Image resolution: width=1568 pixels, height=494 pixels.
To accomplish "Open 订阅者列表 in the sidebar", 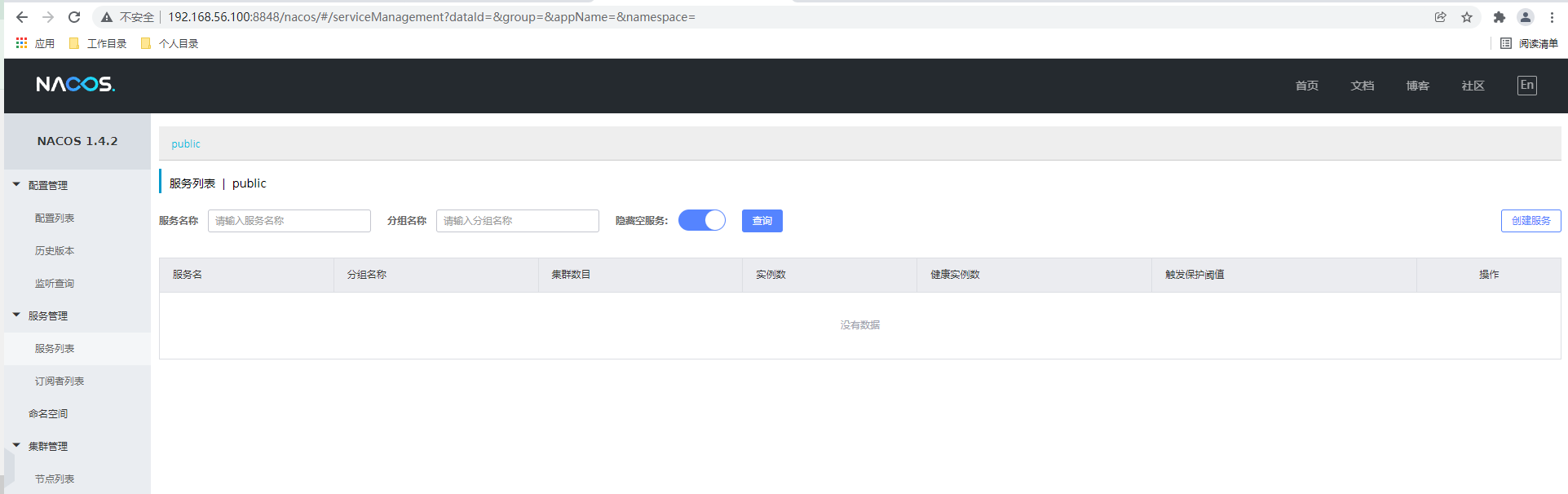I will coord(60,382).
